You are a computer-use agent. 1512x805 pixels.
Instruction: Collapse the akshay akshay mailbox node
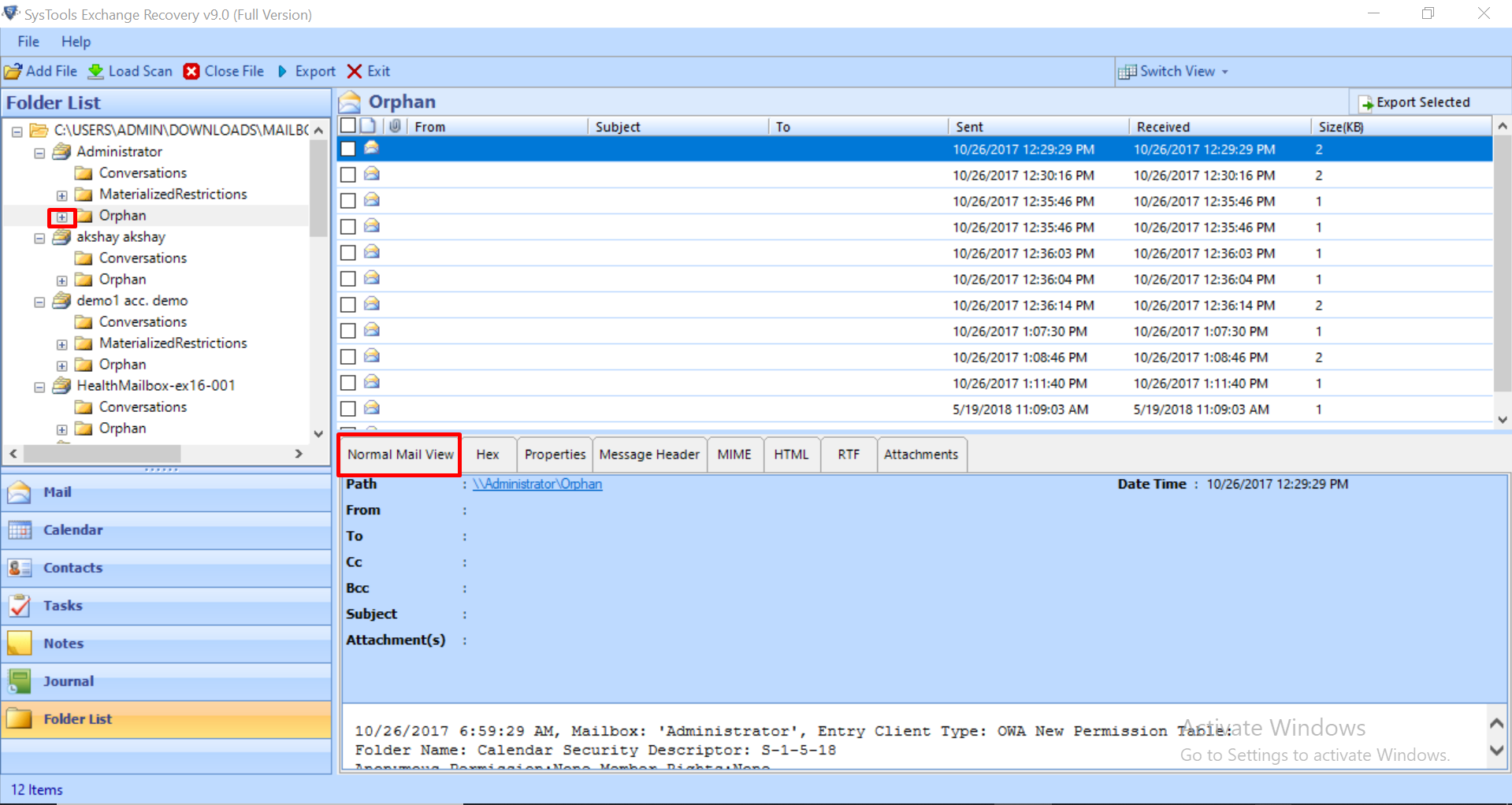(x=39, y=238)
